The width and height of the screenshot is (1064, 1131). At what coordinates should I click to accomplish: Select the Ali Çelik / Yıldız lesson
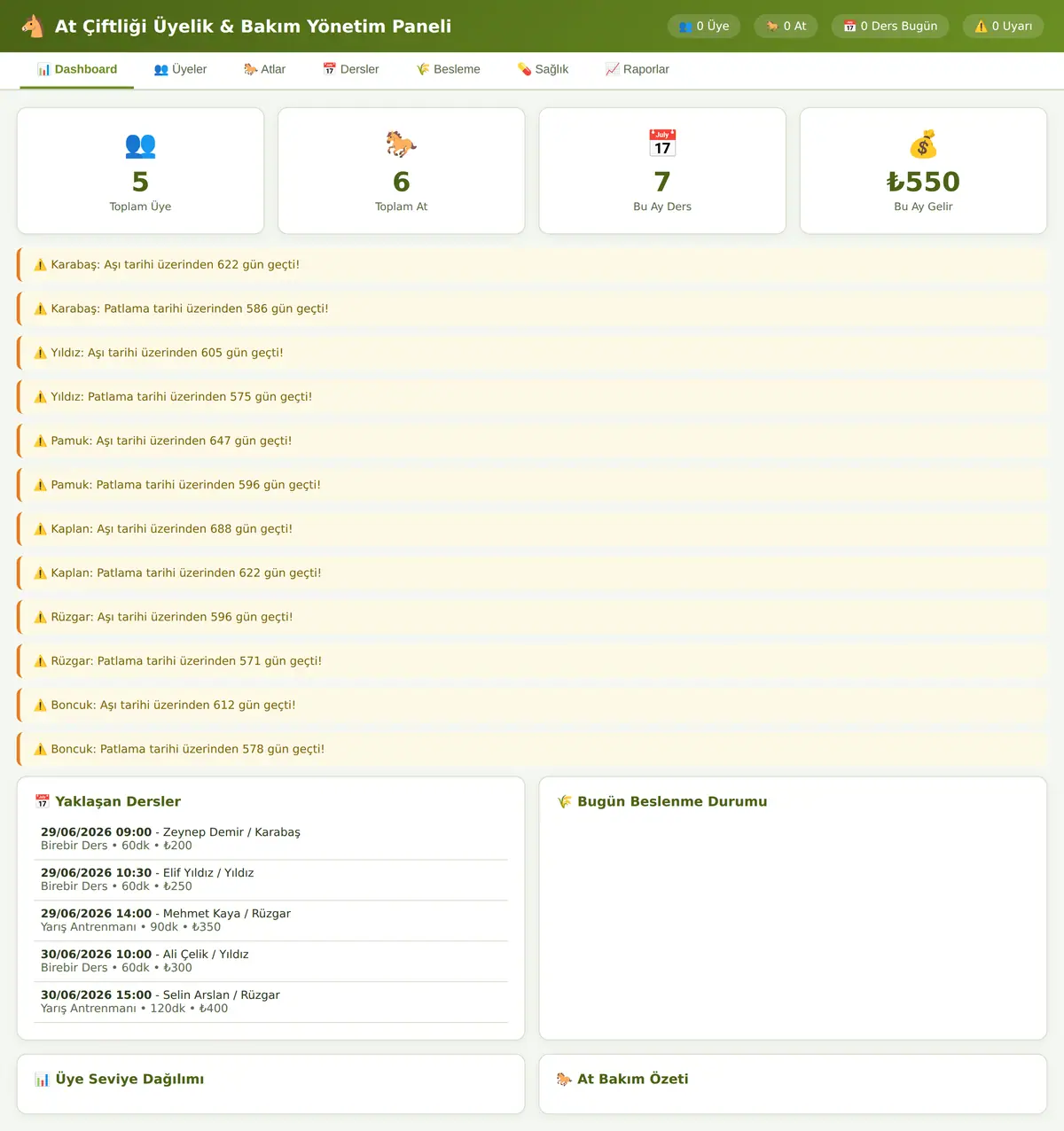[x=271, y=962]
